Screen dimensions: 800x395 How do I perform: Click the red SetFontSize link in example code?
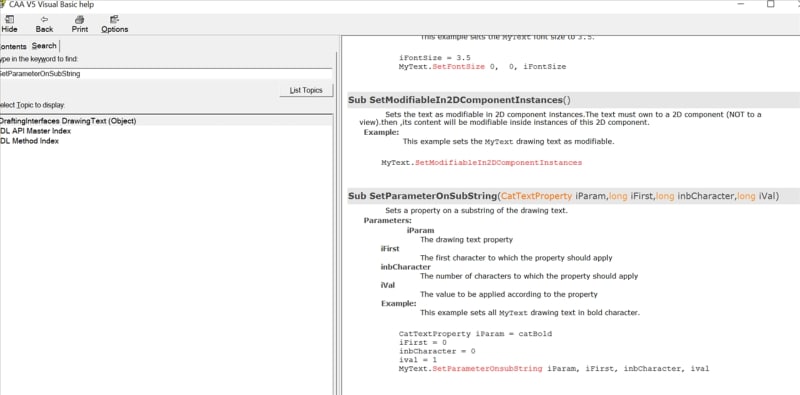point(458,66)
